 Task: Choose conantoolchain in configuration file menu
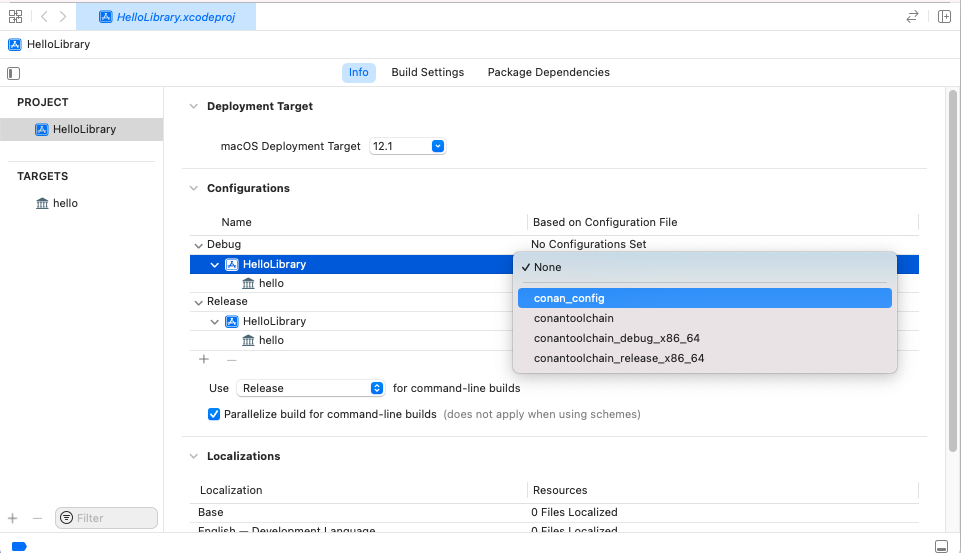tap(705, 318)
